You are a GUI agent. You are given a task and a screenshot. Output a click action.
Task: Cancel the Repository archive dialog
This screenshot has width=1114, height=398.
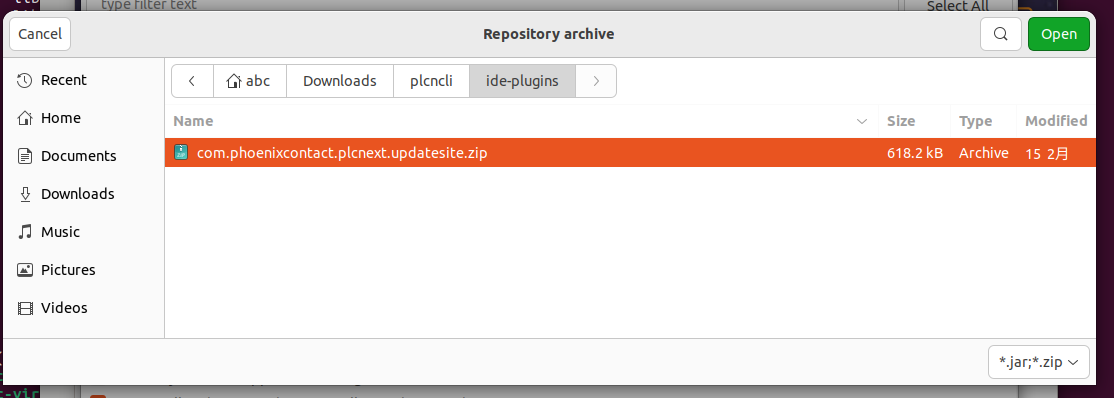(40, 34)
